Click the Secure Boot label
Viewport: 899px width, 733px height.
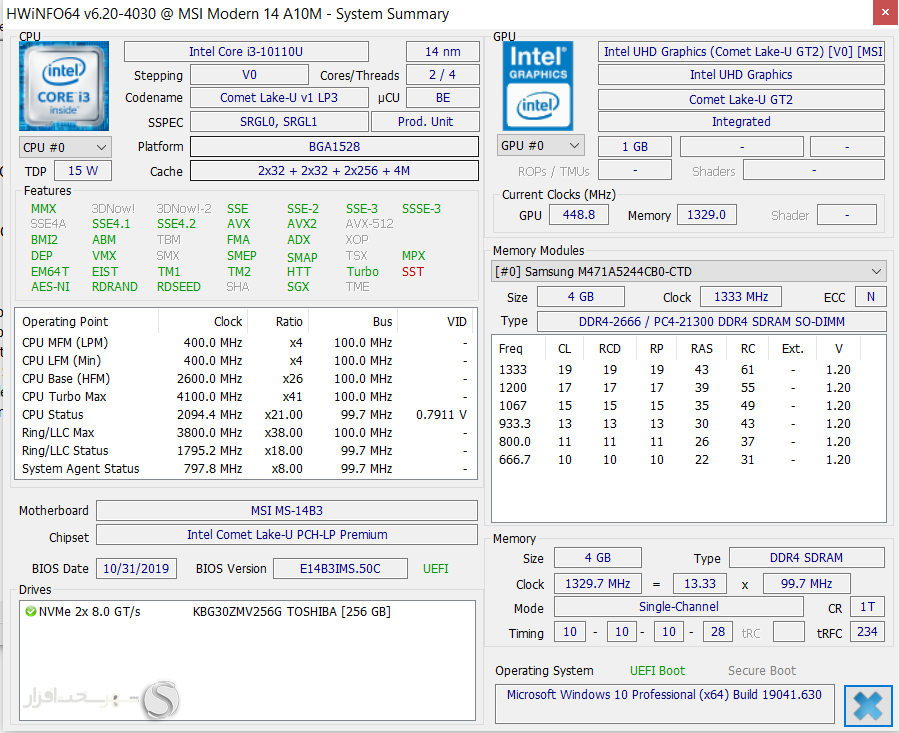tap(762, 670)
